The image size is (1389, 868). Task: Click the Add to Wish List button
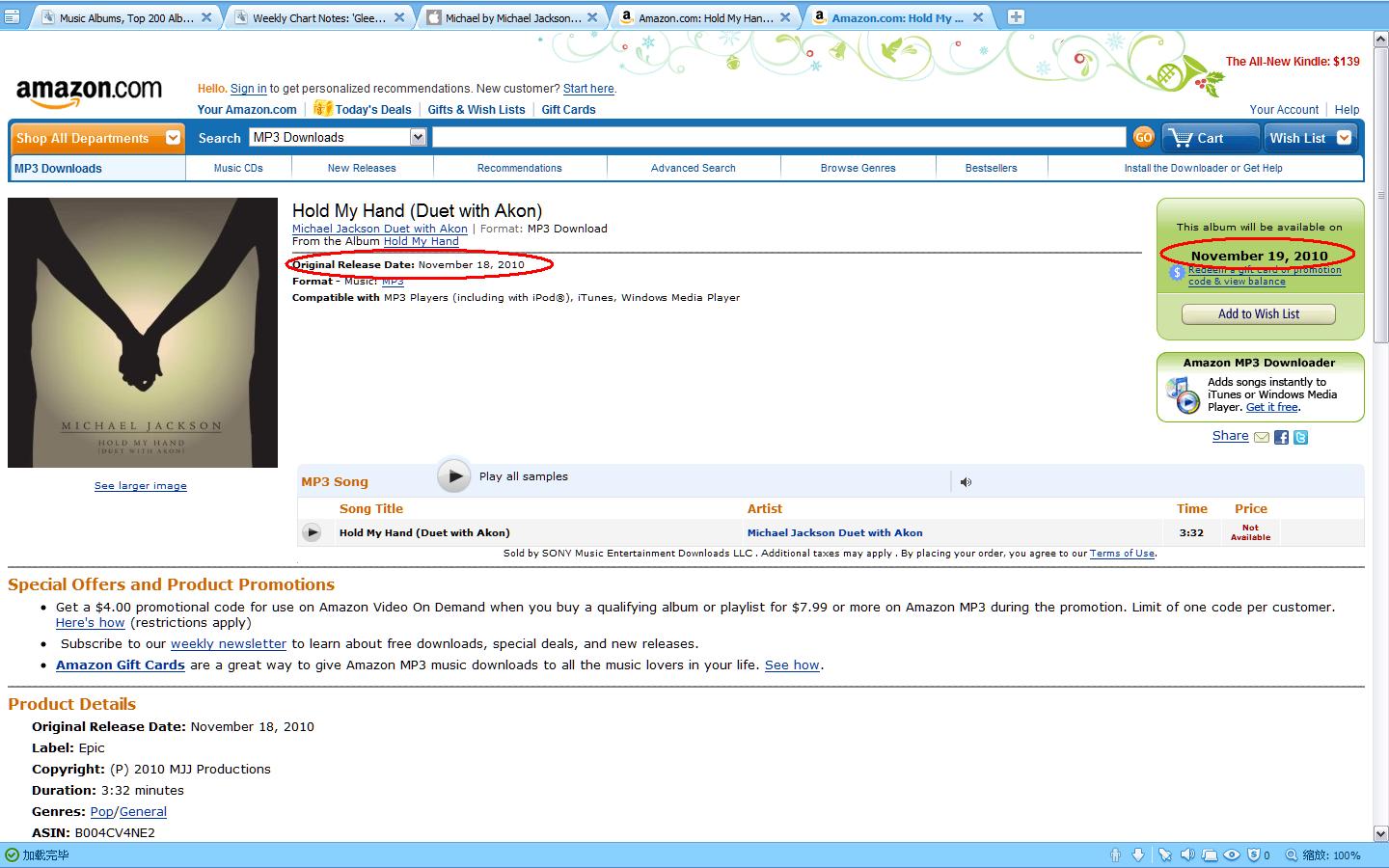point(1258,314)
